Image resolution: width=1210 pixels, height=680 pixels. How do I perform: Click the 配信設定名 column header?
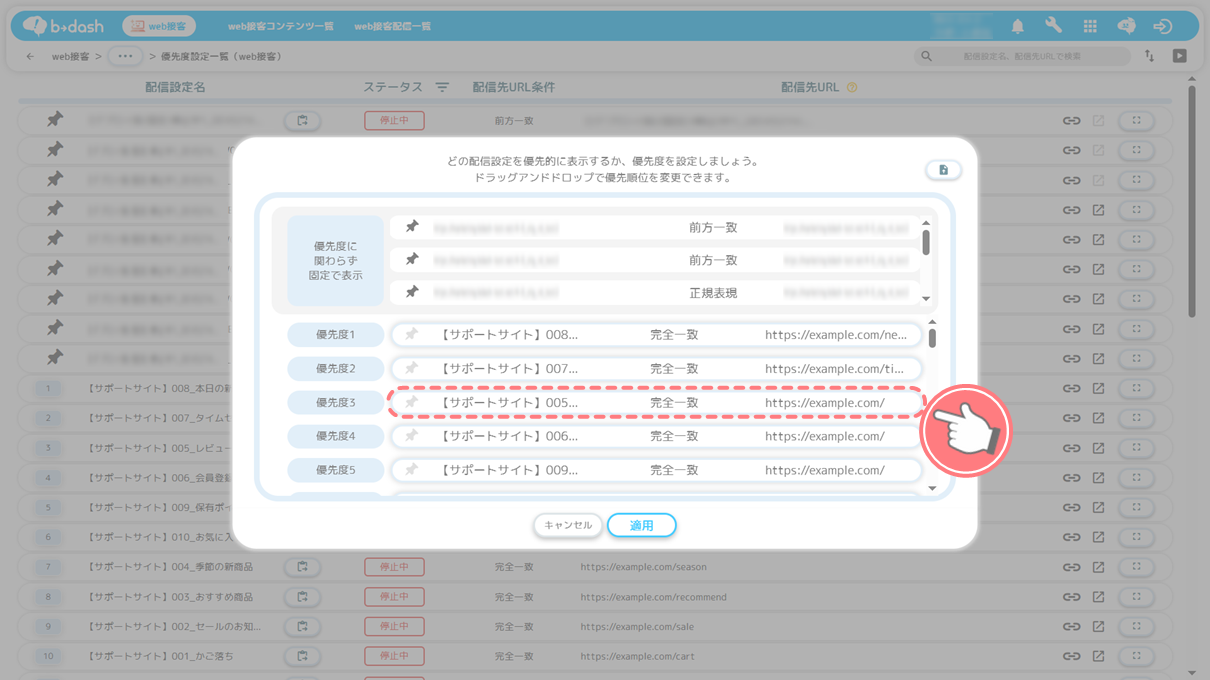[175, 88]
